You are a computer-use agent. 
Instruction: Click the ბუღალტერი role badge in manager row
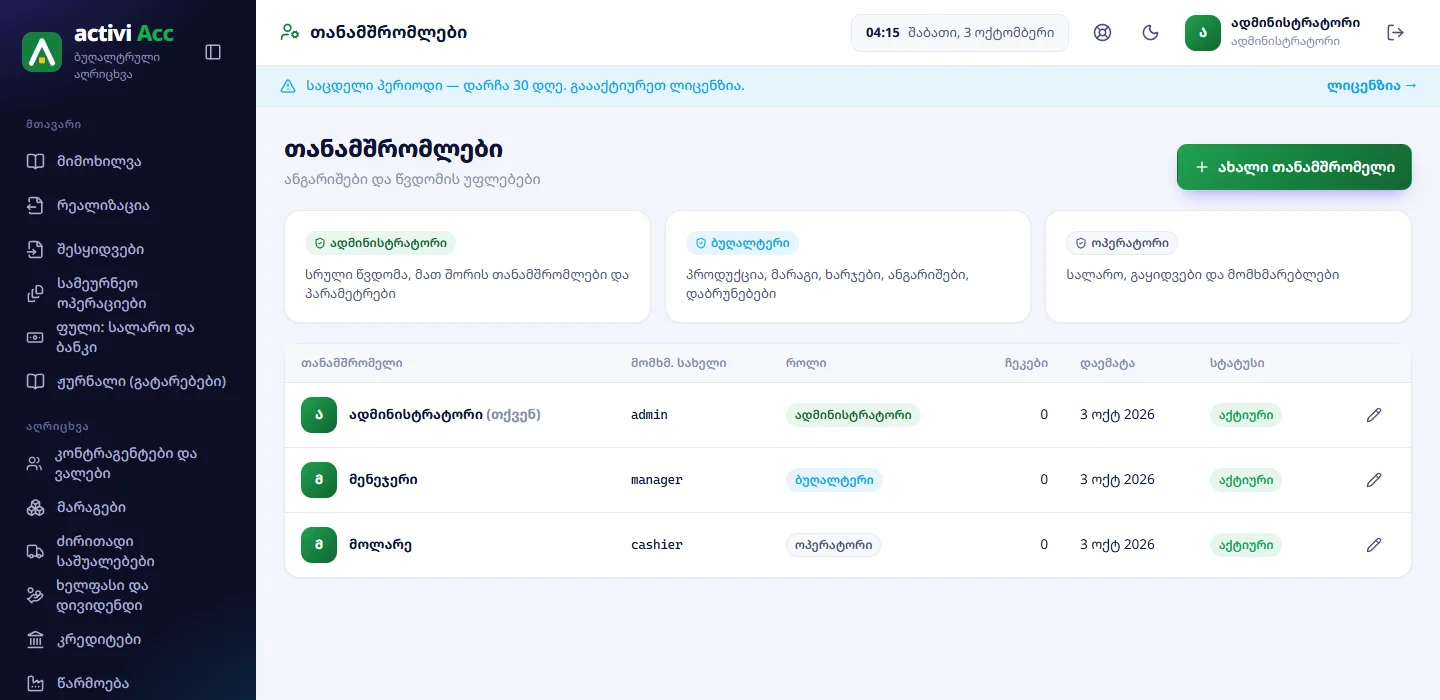click(834, 480)
